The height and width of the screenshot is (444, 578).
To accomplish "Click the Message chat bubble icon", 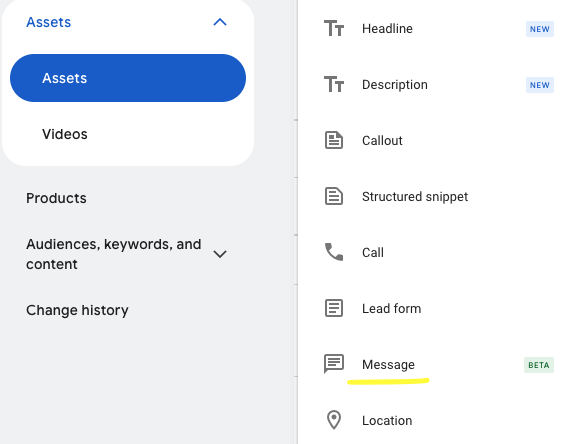I will [334, 364].
